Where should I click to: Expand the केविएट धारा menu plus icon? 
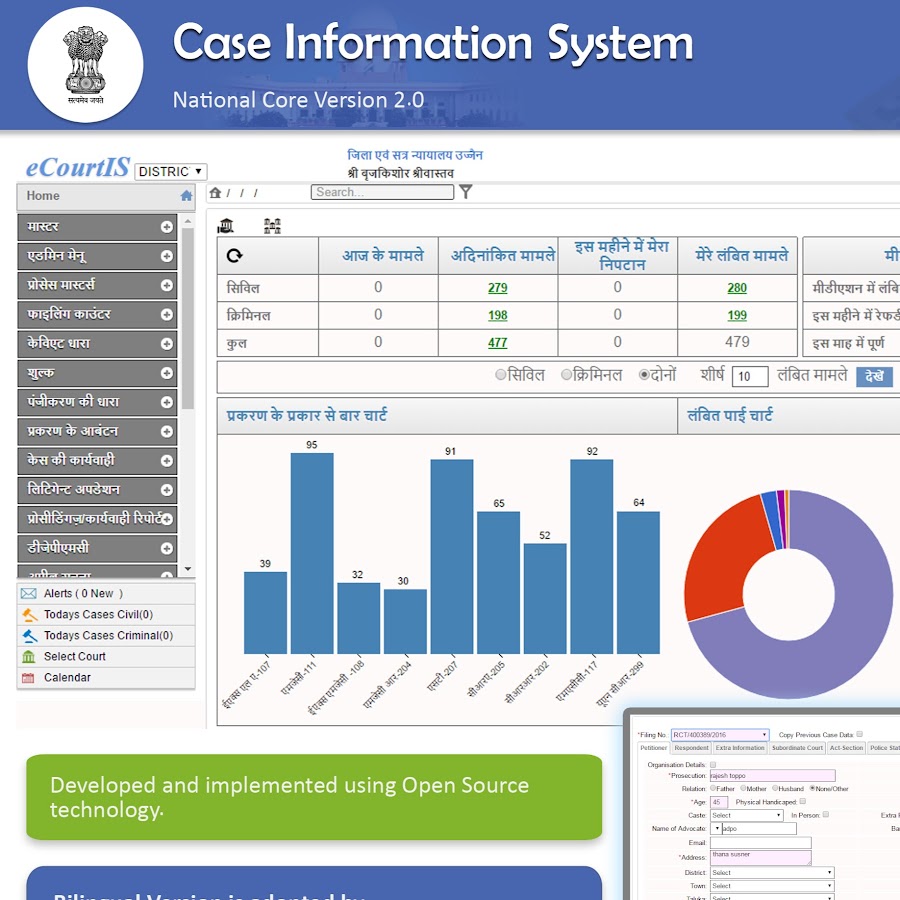tap(166, 344)
